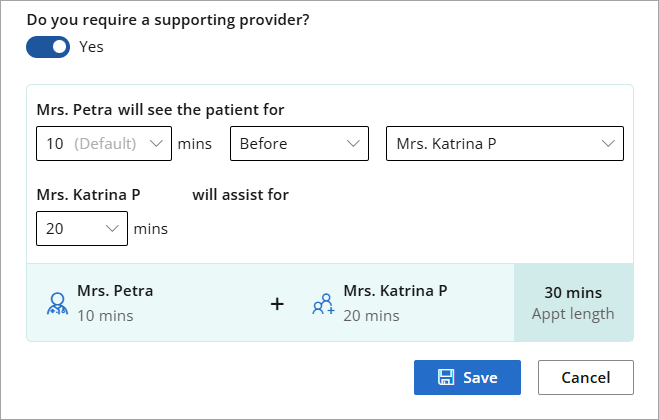Turn off the supporting provider toggle
The image size is (659, 420).
(x=48, y=47)
